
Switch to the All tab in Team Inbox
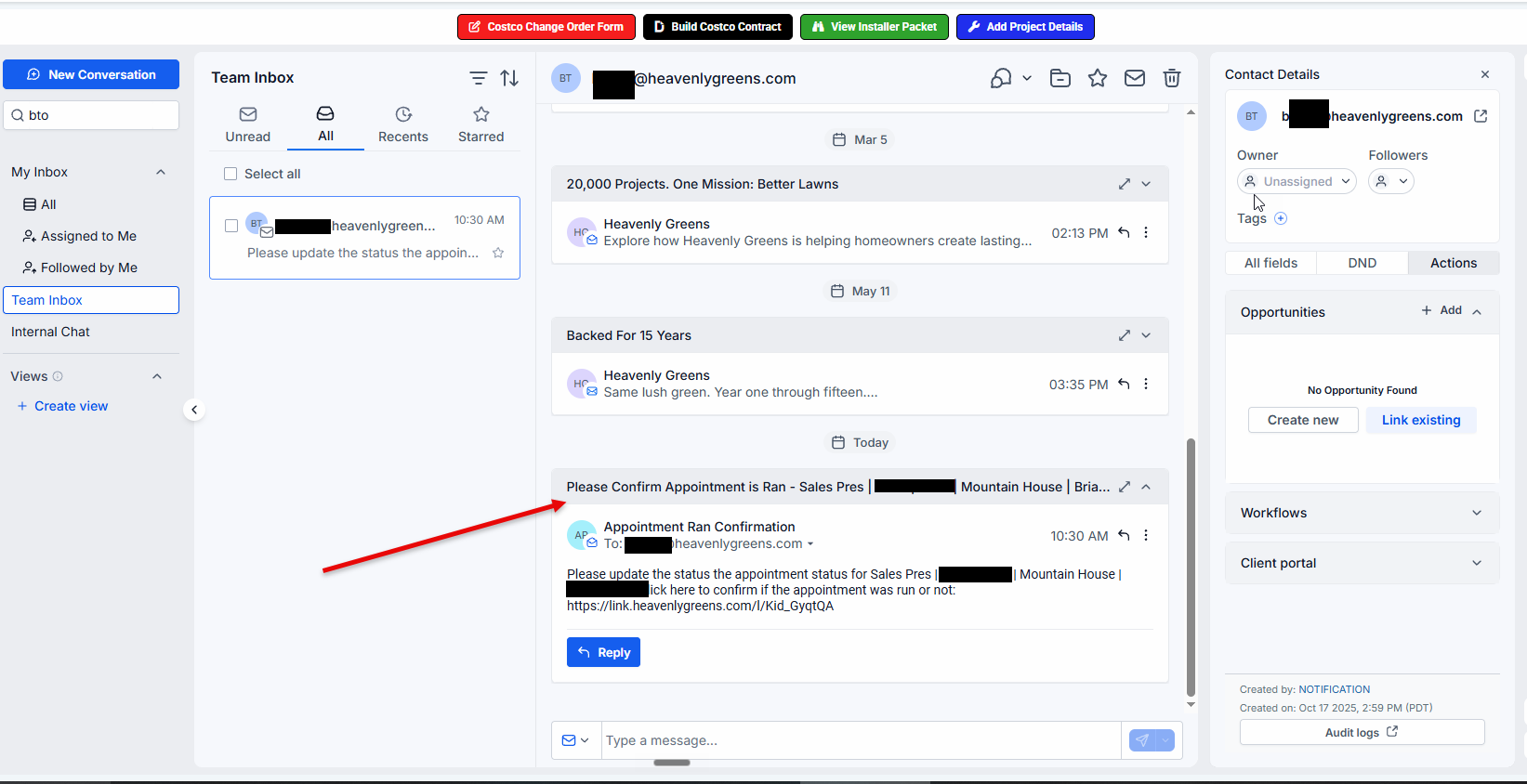(325, 125)
